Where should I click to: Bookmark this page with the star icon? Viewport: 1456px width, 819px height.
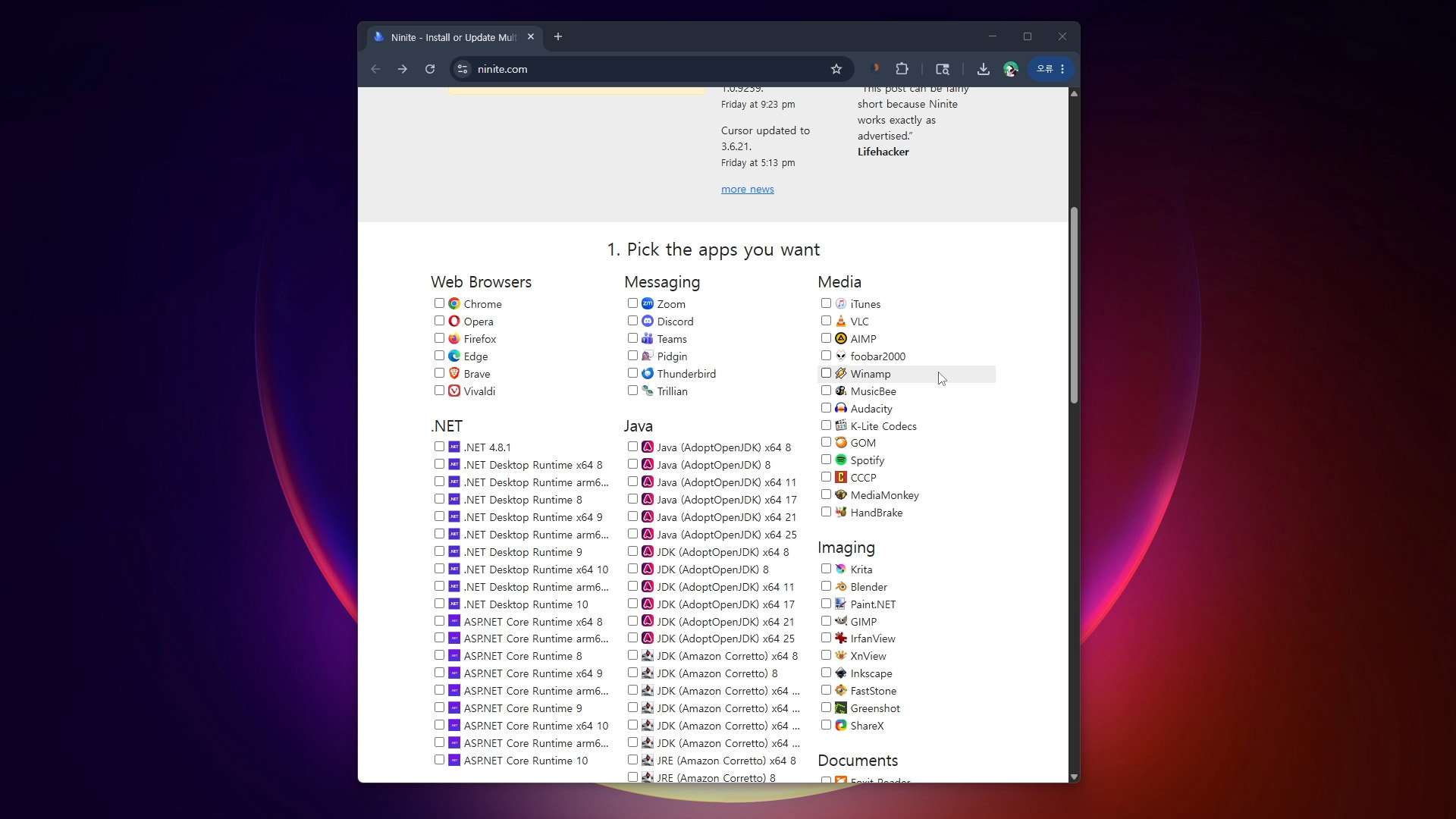tap(836, 69)
